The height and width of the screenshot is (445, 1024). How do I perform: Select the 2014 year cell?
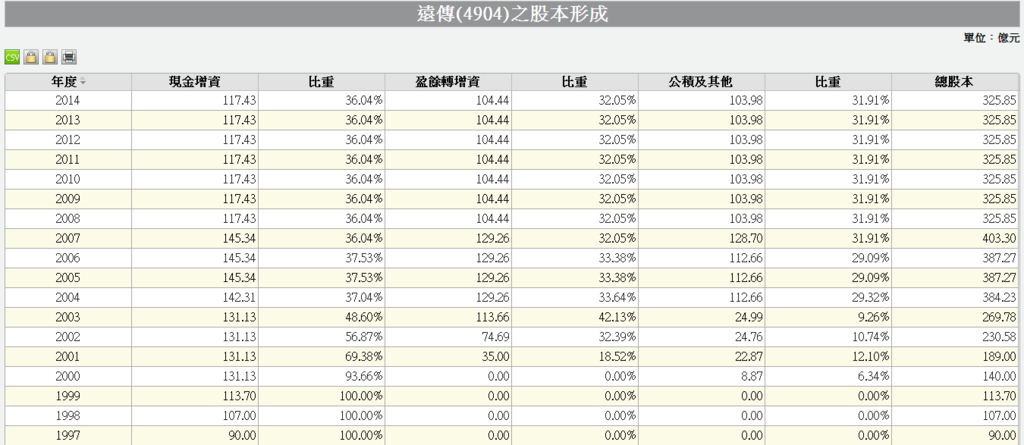pyautogui.click(x=68, y=101)
